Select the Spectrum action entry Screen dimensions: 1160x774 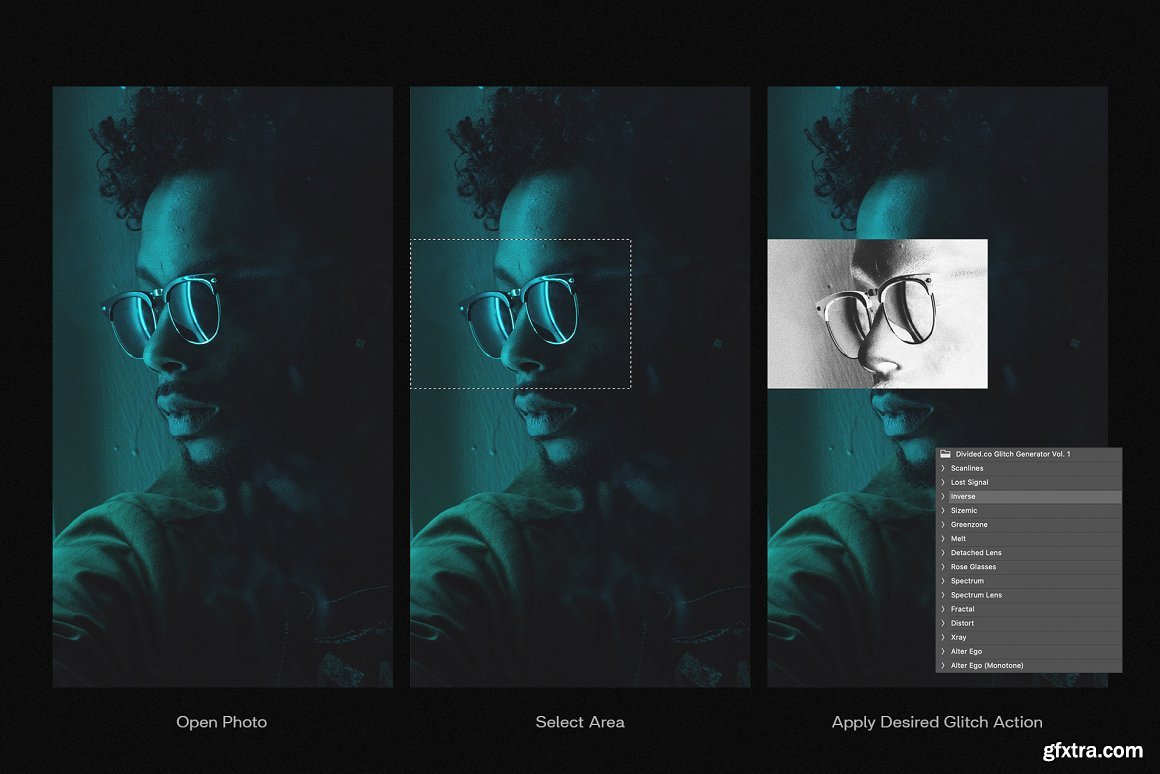point(967,581)
